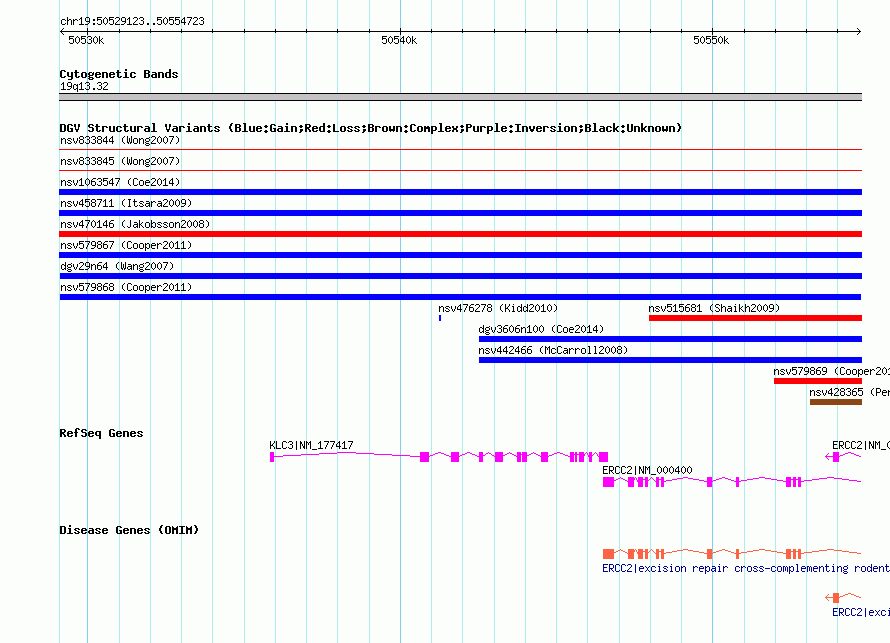
Task: Click the right arrow of the ruler
Action: tap(858, 31)
